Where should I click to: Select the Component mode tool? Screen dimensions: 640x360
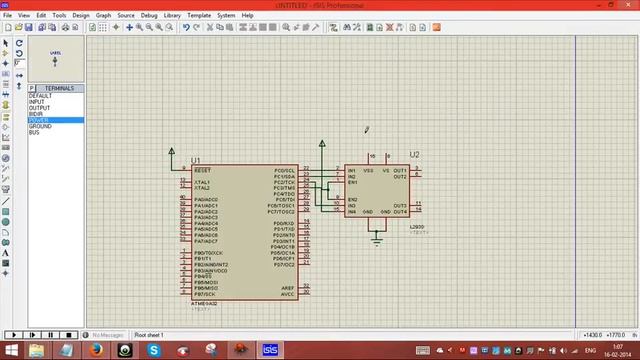pos(6,53)
